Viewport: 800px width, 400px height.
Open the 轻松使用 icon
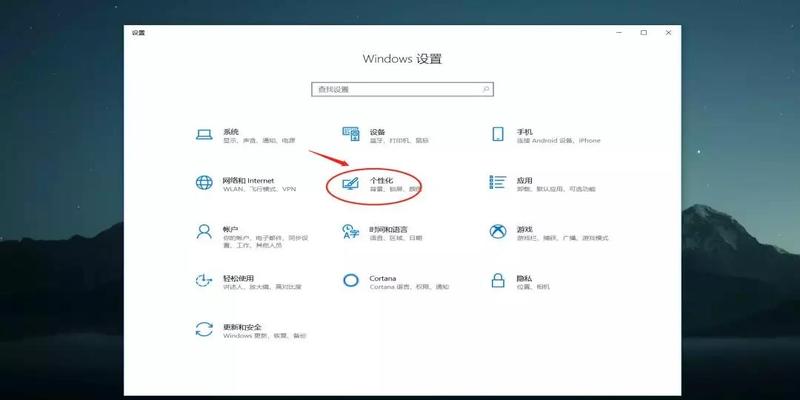[204, 281]
